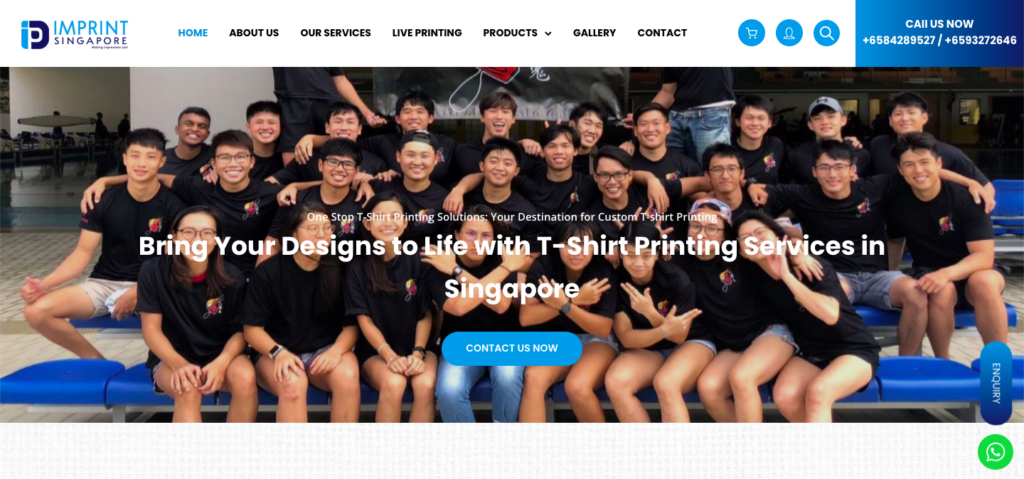Open the search magnifier icon

click(x=826, y=33)
